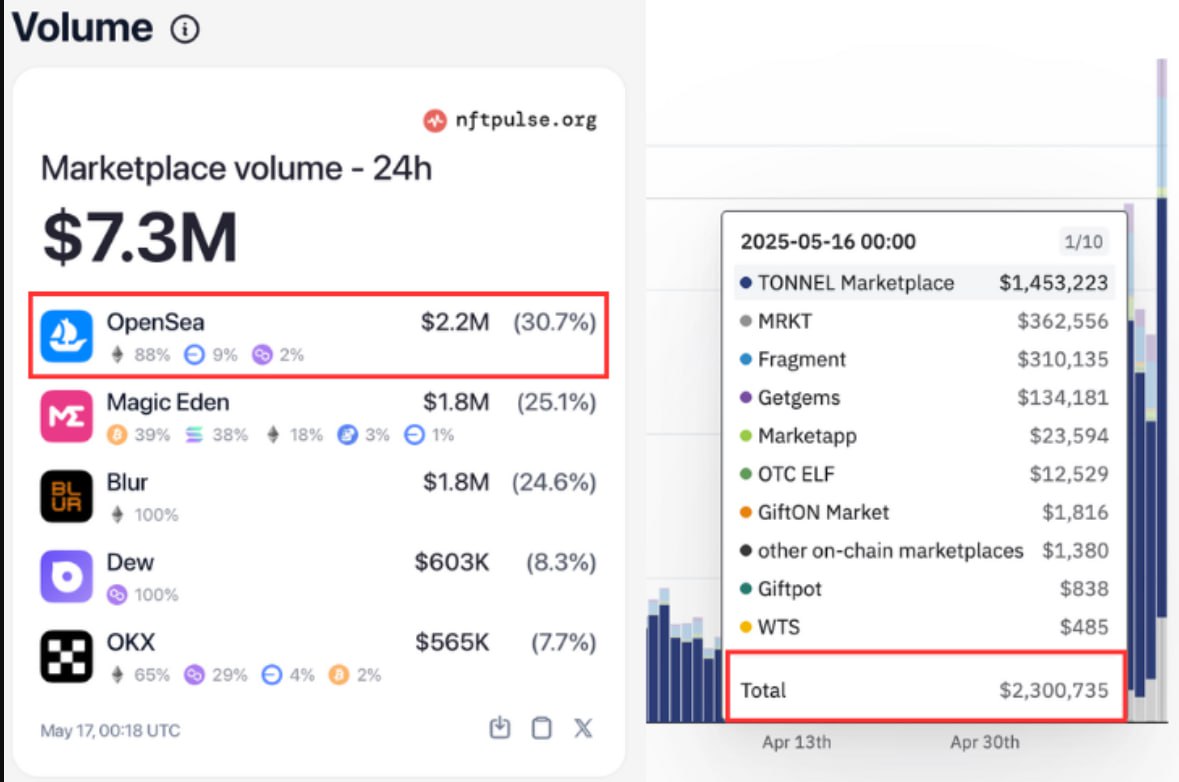This screenshot has height=782, width=1179.
Task: Click the Magic Eden logo
Action: coord(67,416)
